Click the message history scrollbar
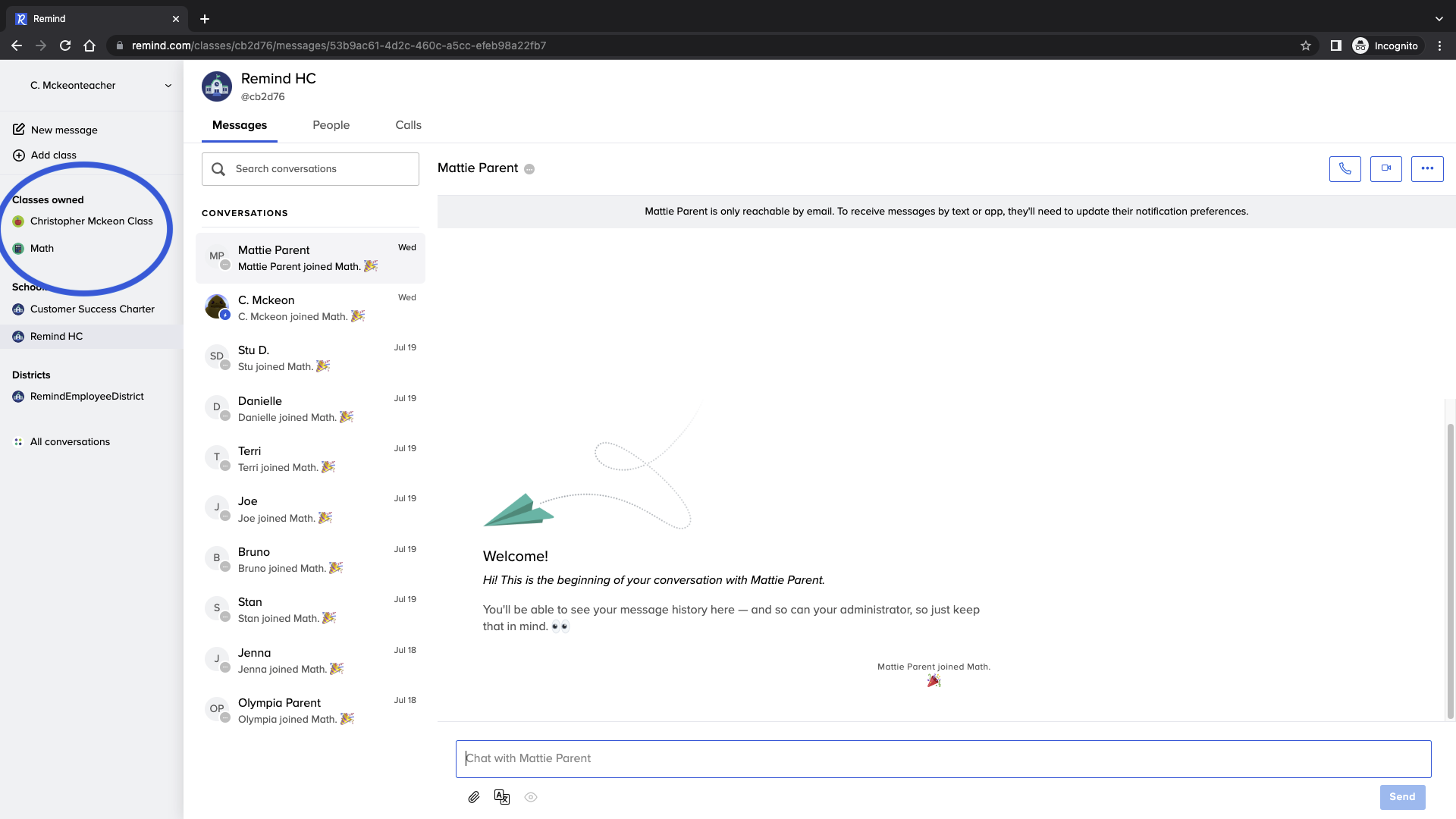Viewport: 1456px width, 819px height. (x=1450, y=569)
